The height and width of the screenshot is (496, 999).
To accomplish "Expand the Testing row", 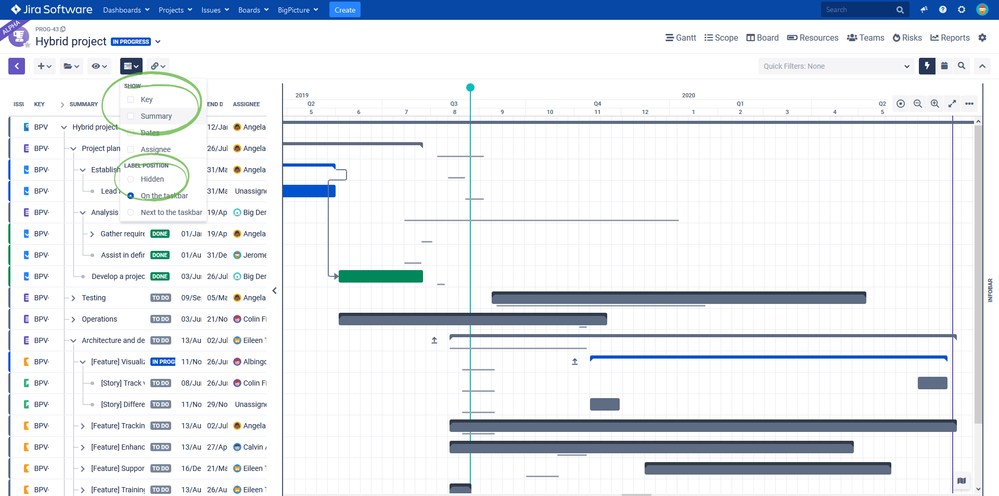I will 73,298.
